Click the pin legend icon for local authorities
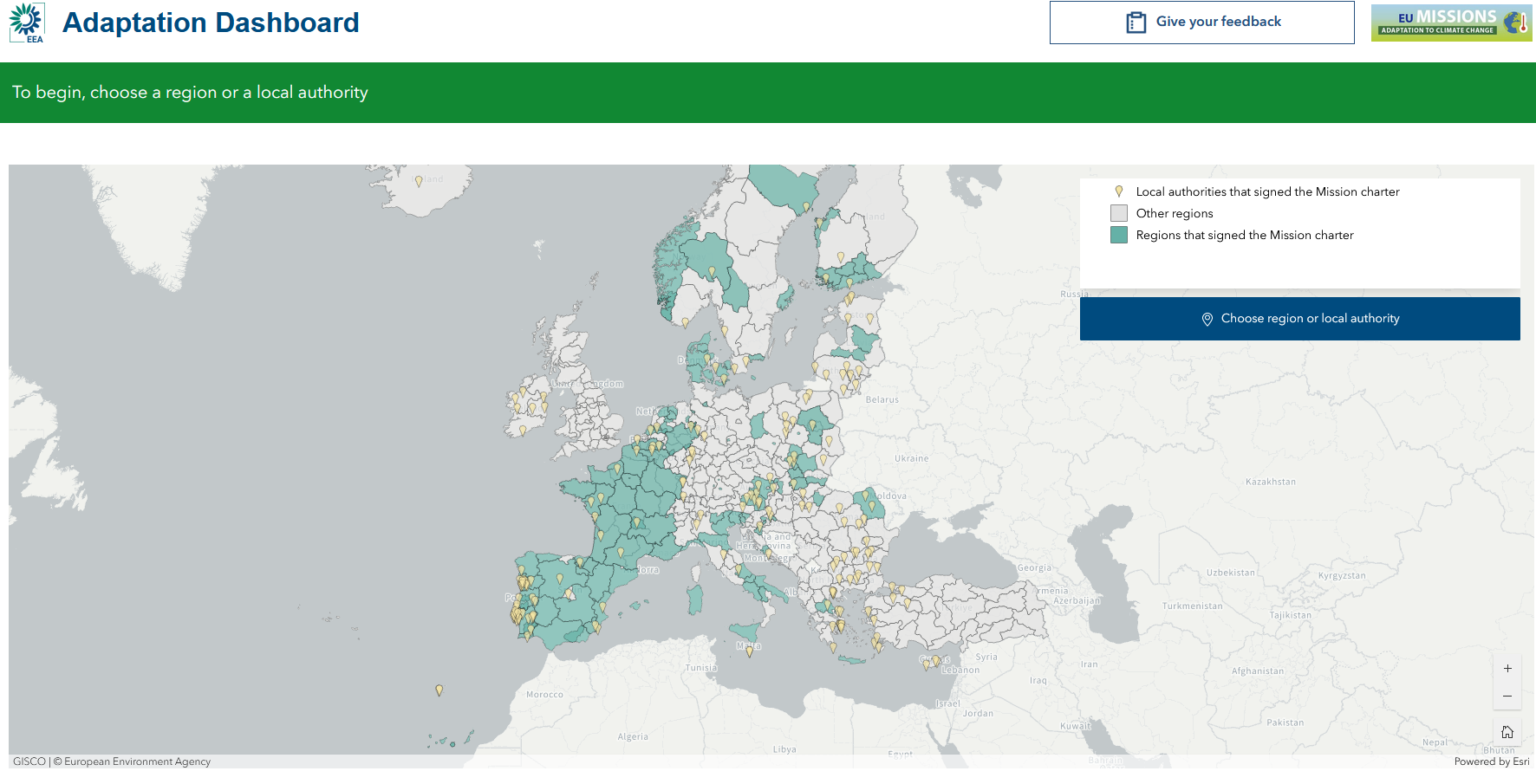Screen dimensions: 1536x784 [1119, 191]
